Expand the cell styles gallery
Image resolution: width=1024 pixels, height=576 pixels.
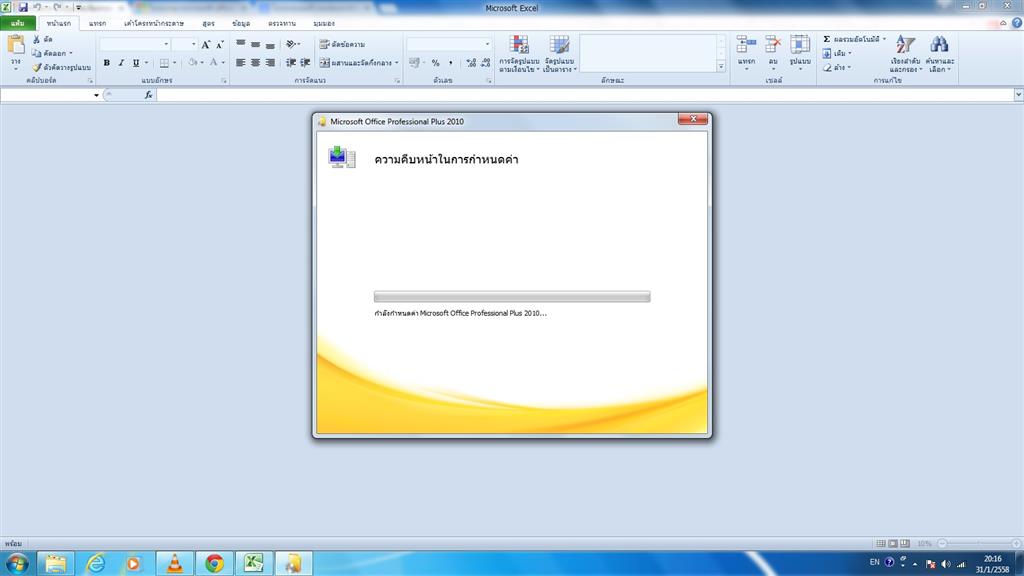coord(721,66)
